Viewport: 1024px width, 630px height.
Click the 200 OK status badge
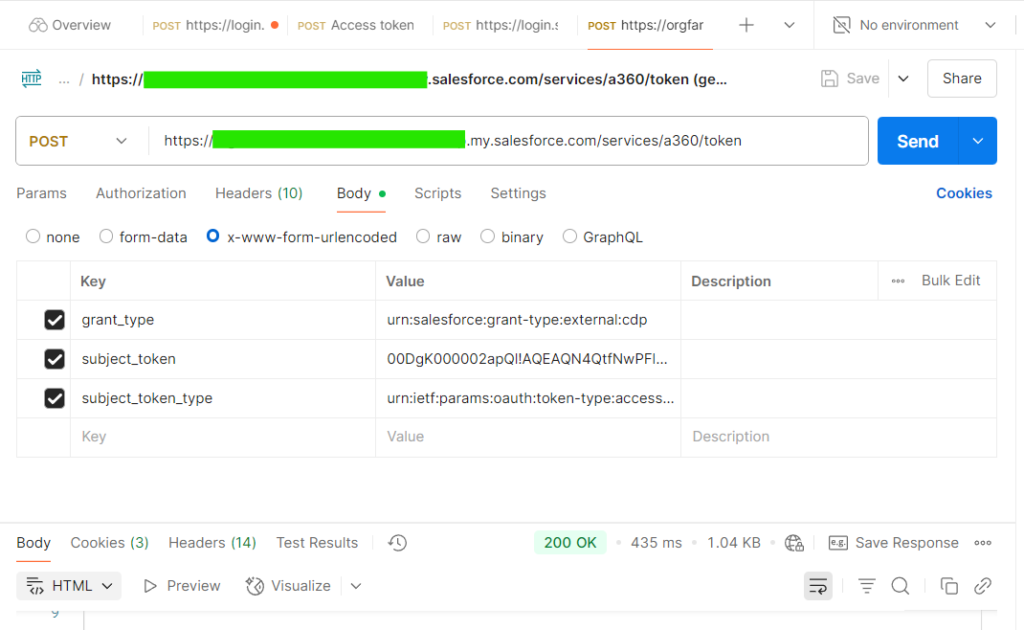[570, 543]
